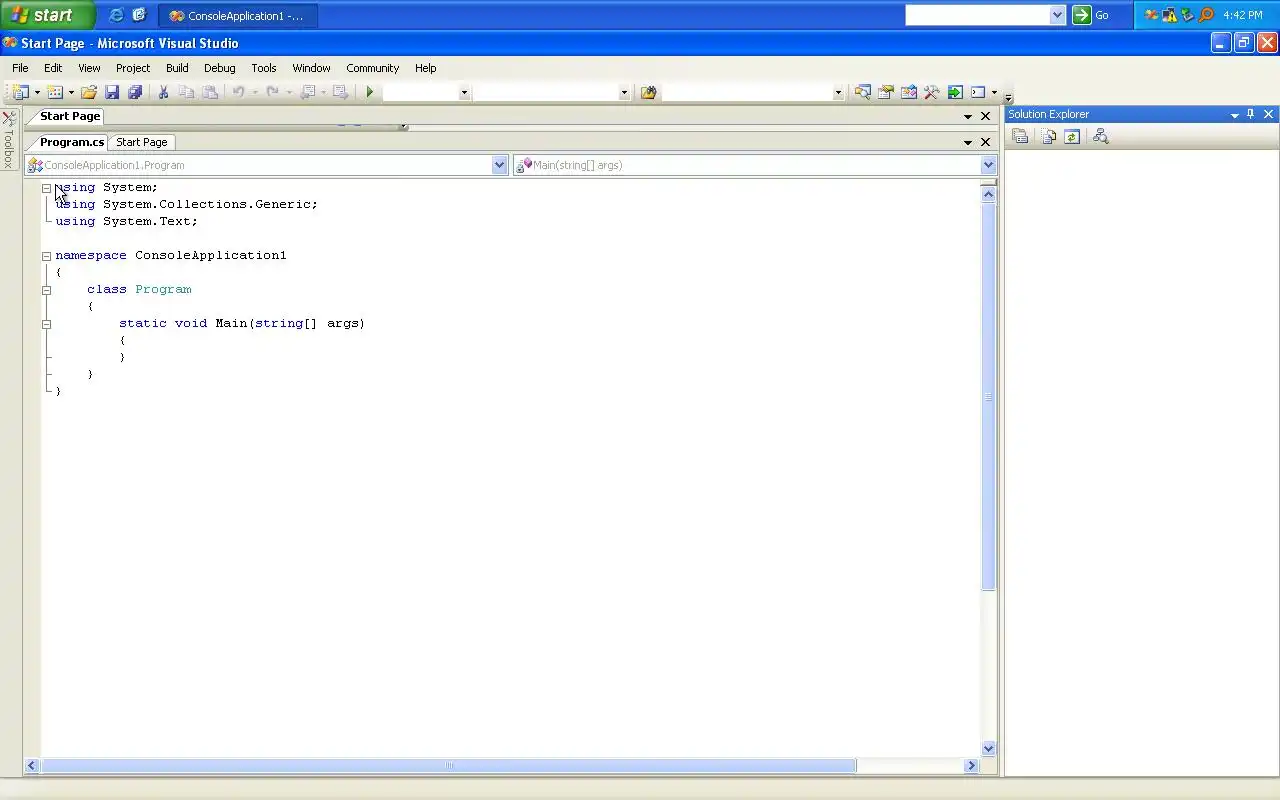Open the Build menu

click(x=177, y=68)
